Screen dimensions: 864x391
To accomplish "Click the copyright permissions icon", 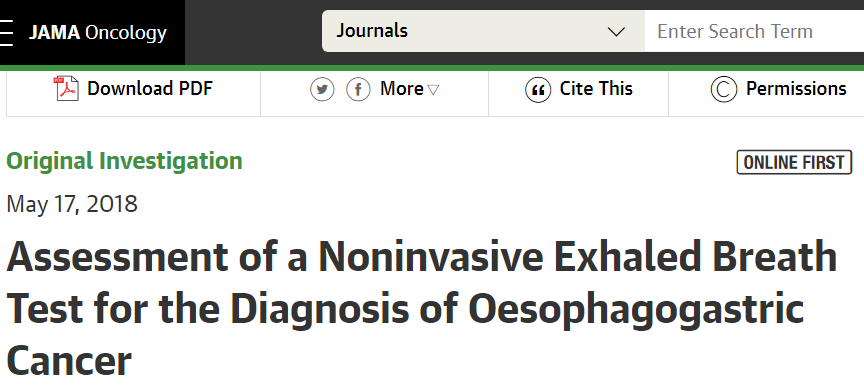I will point(723,90).
